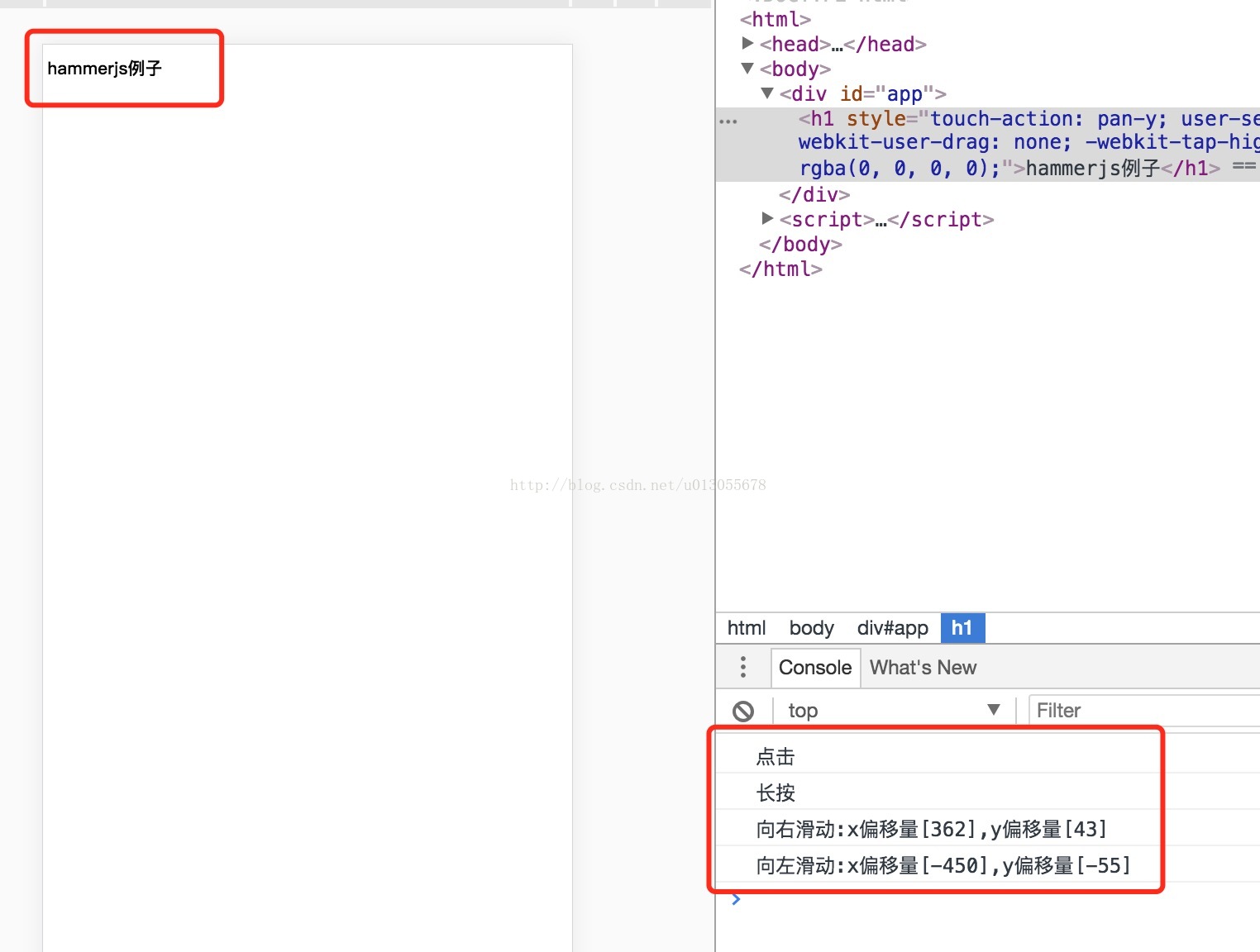Select div#app in the breadcrumb bar

[x=893, y=628]
